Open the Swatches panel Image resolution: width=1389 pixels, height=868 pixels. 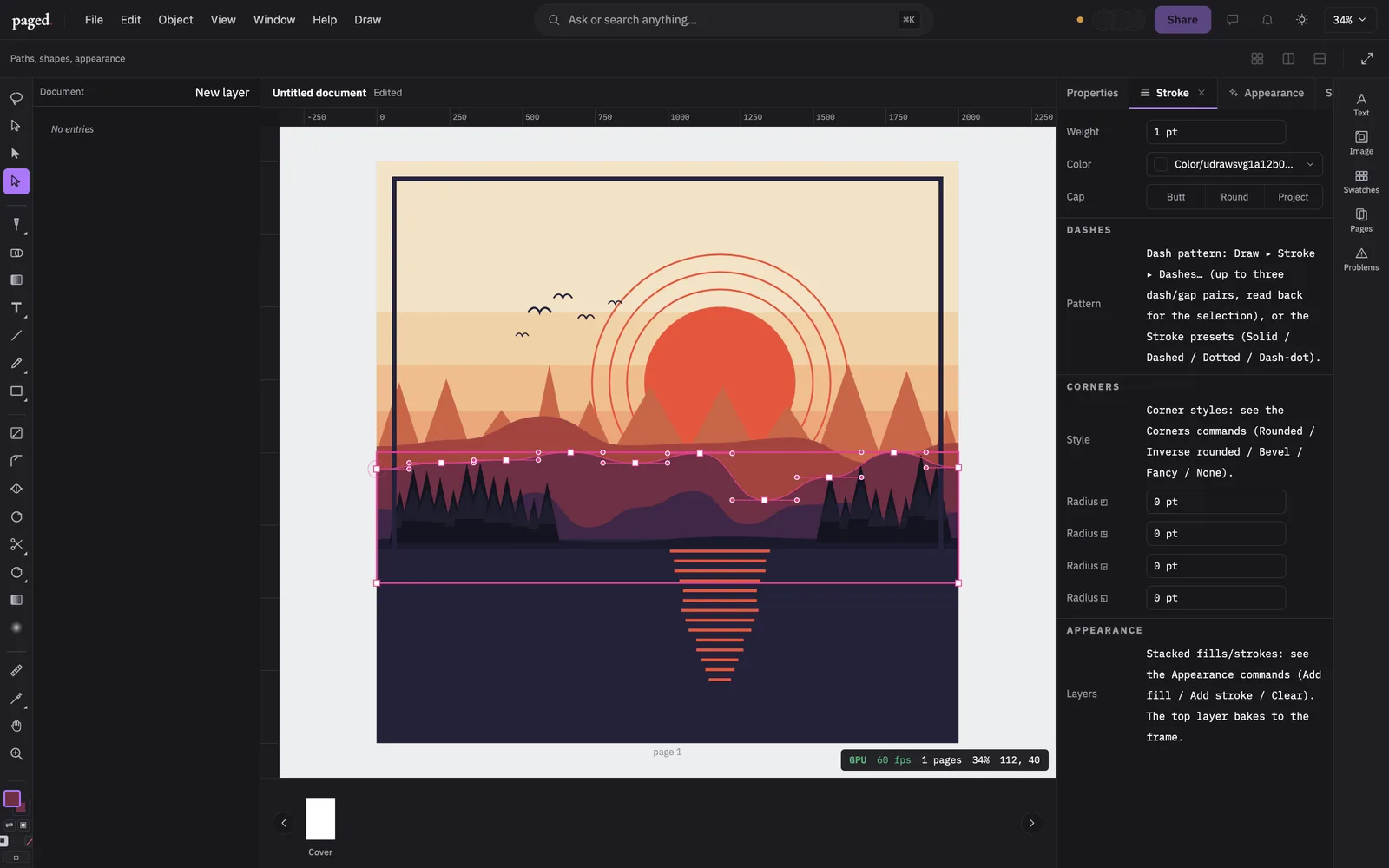pos(1361,181)
